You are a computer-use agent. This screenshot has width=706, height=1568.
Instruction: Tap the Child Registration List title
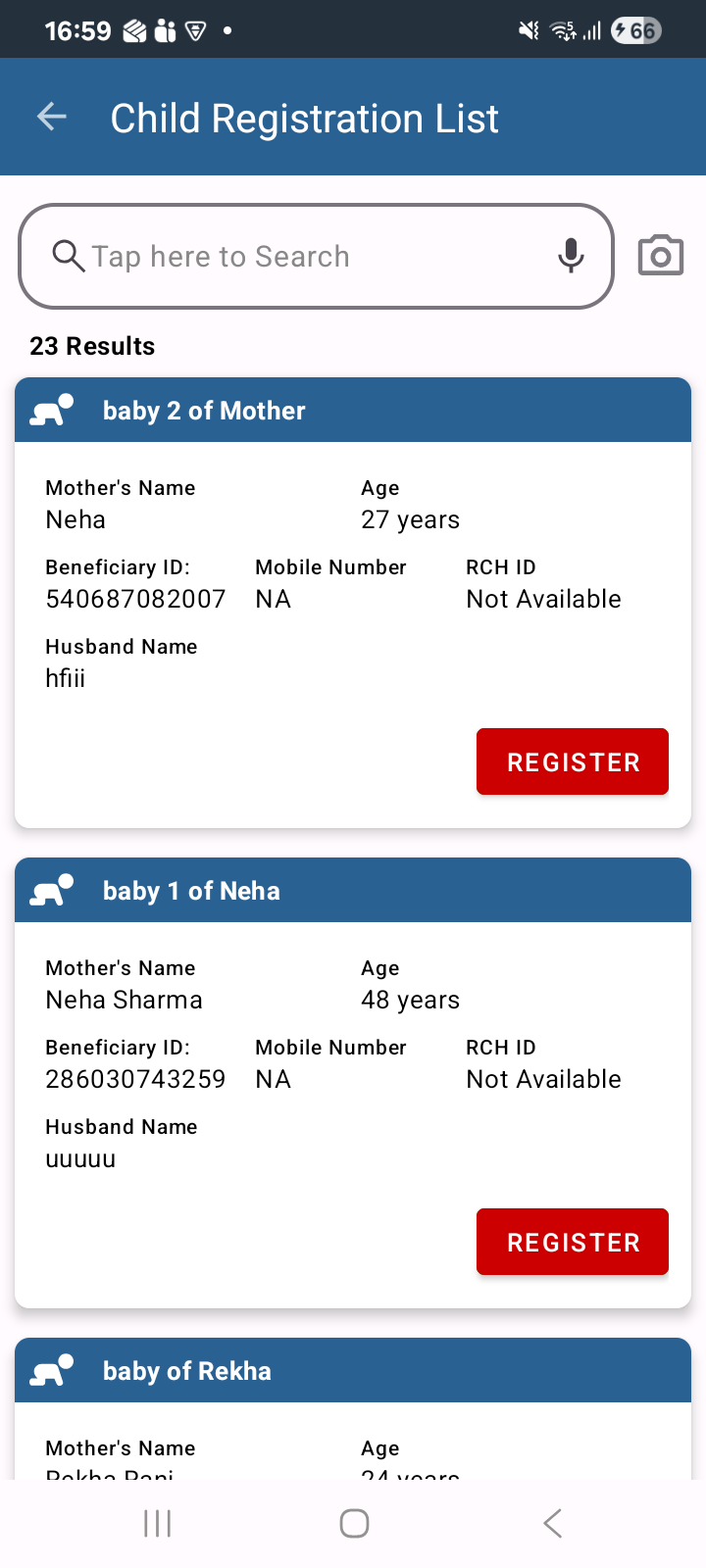point(304,119)
